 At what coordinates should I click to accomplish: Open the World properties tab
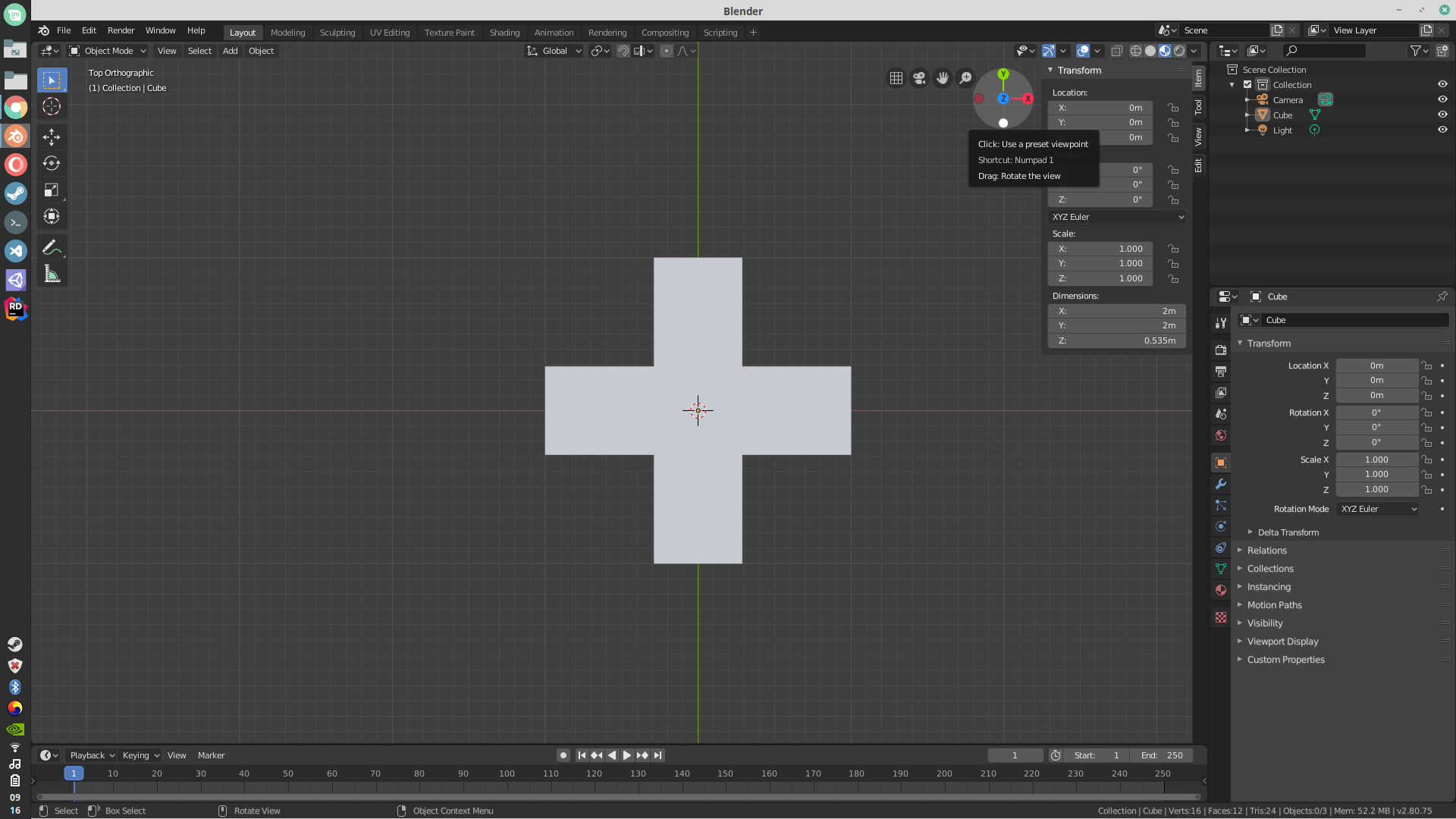click(1220, 435)
